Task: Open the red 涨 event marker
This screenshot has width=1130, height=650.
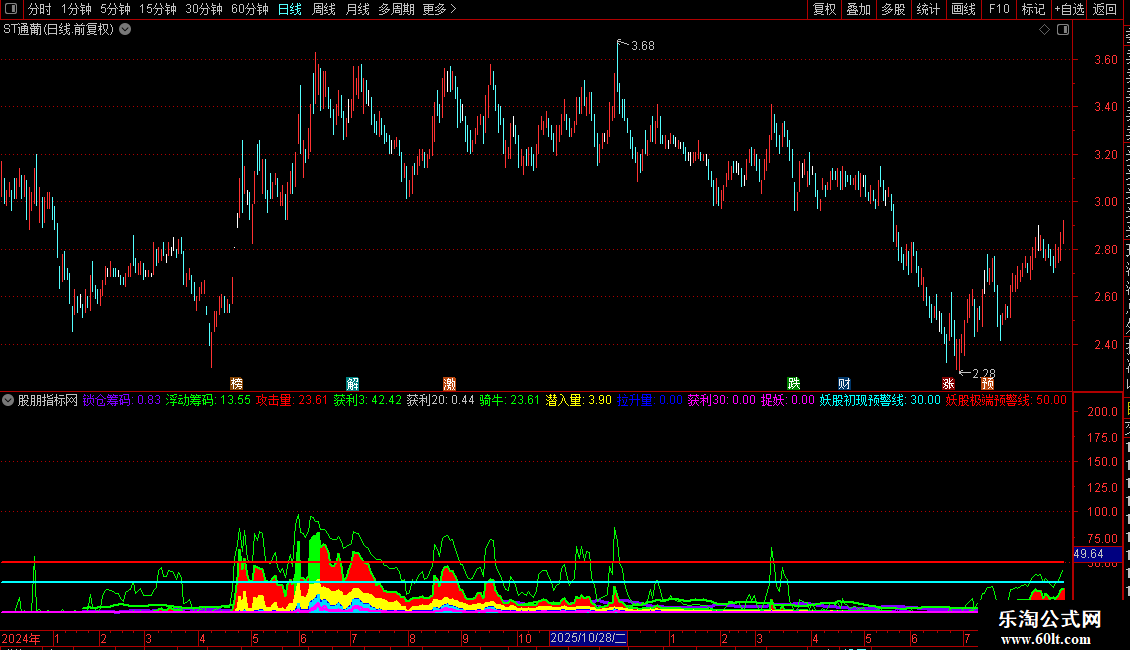Action: coord(948,383)
